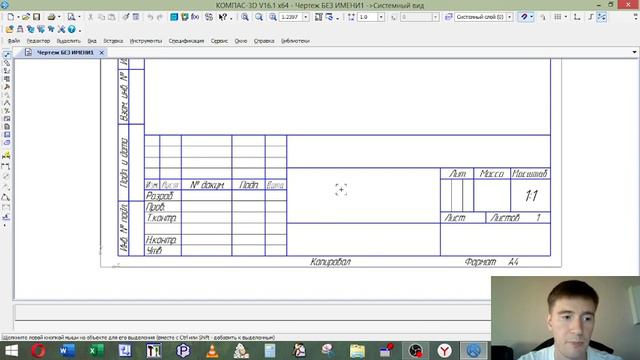Open the Файл menu
640x360 pixels.
pos(14,41)
